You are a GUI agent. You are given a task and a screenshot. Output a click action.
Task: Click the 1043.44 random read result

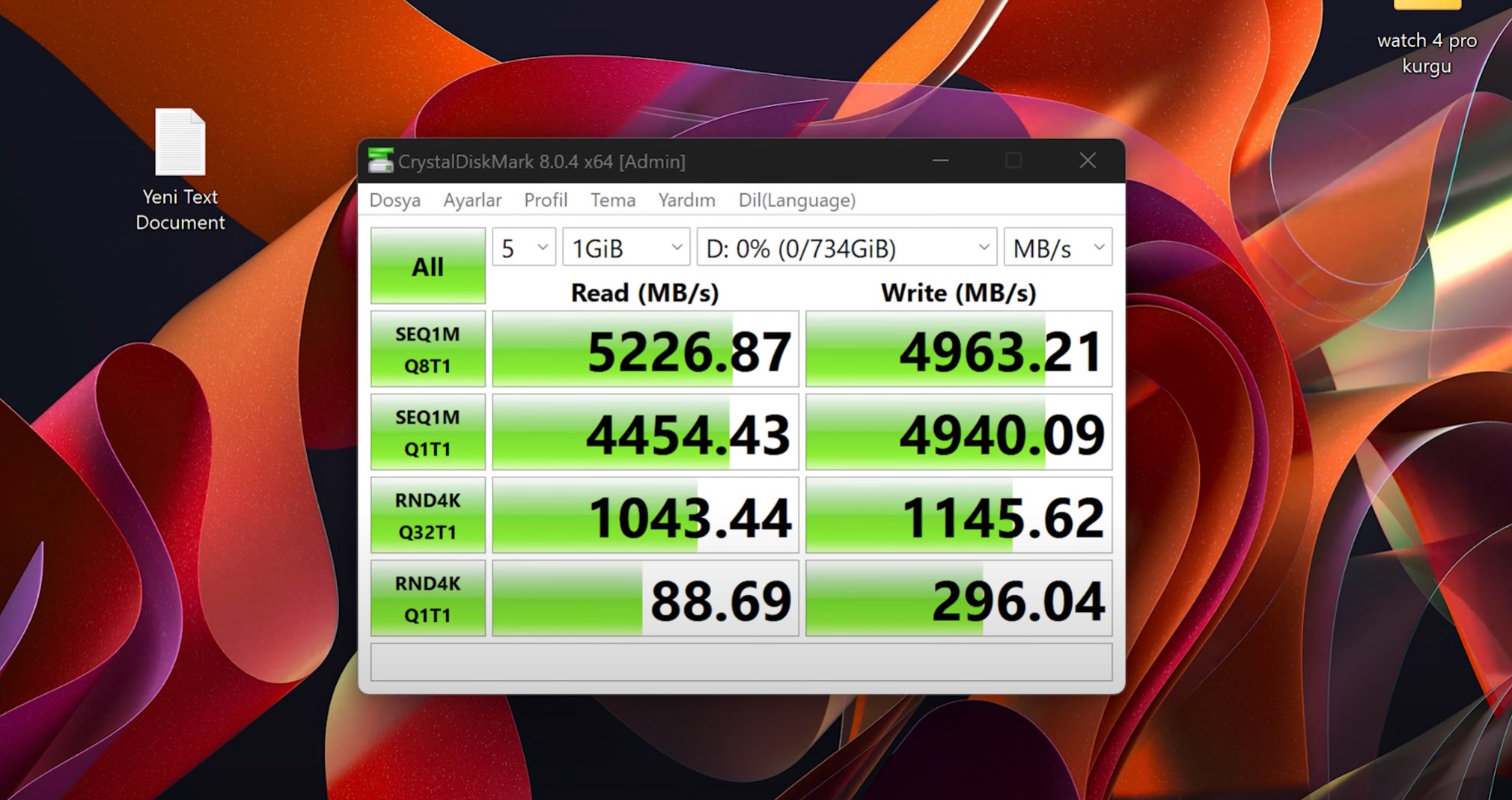[645, 515]
